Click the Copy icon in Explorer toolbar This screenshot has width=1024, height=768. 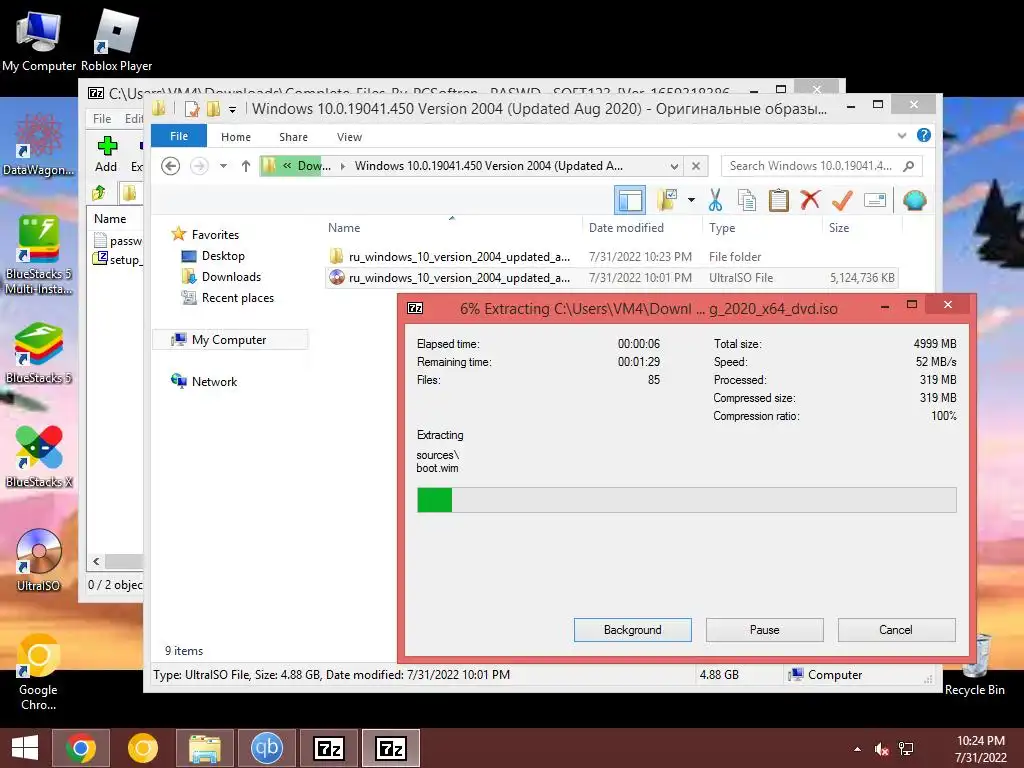tap(746, 200)
